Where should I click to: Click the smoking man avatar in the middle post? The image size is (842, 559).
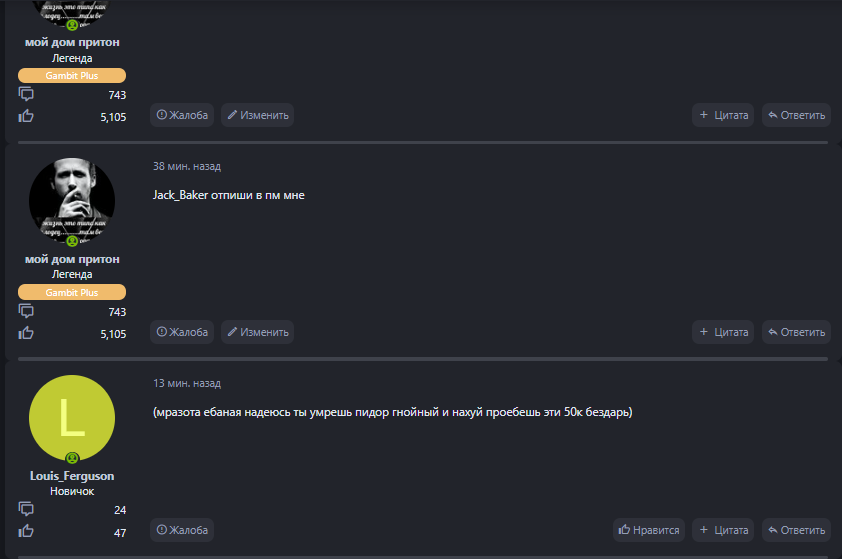[x=72, y=201]
